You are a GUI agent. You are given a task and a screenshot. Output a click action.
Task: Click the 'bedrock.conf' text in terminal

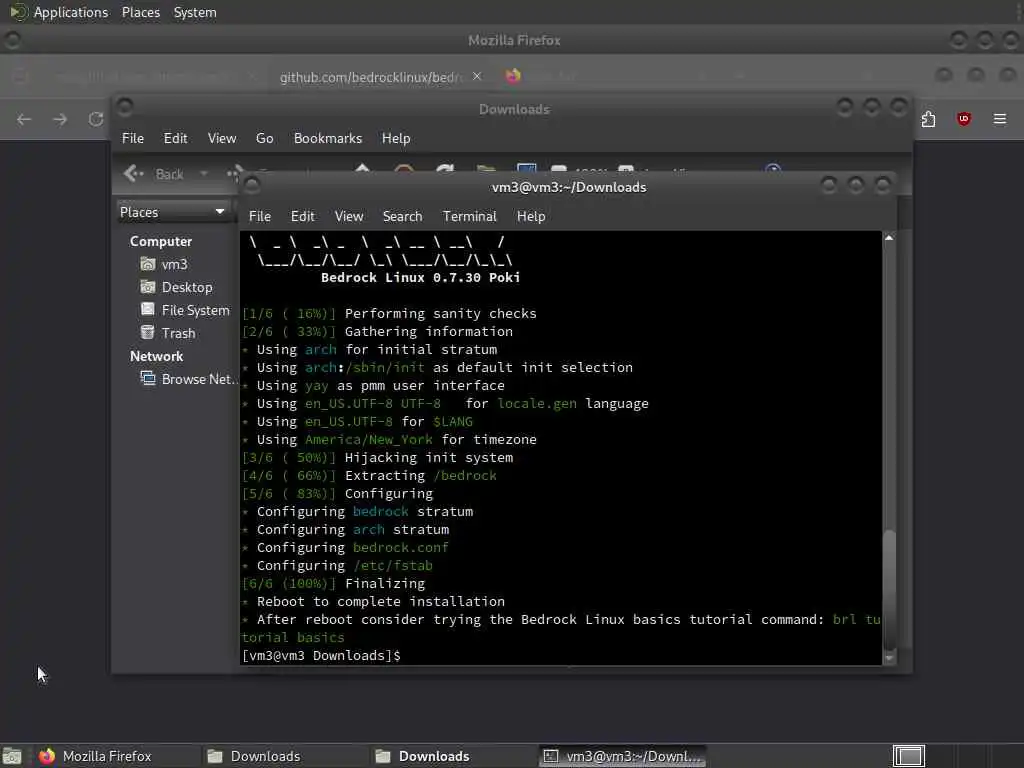[x=400, y=547]
